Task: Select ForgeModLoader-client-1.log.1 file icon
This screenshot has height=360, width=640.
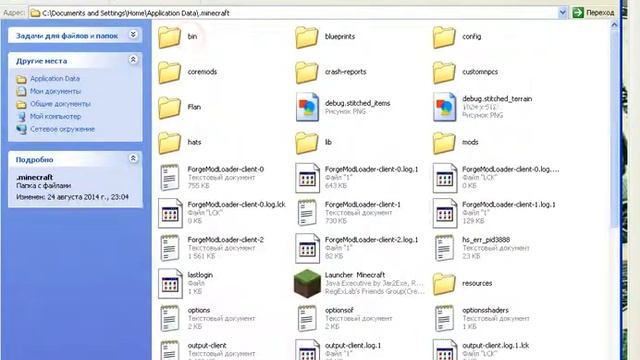Action: pyautogui.click(x=444, y=213)
